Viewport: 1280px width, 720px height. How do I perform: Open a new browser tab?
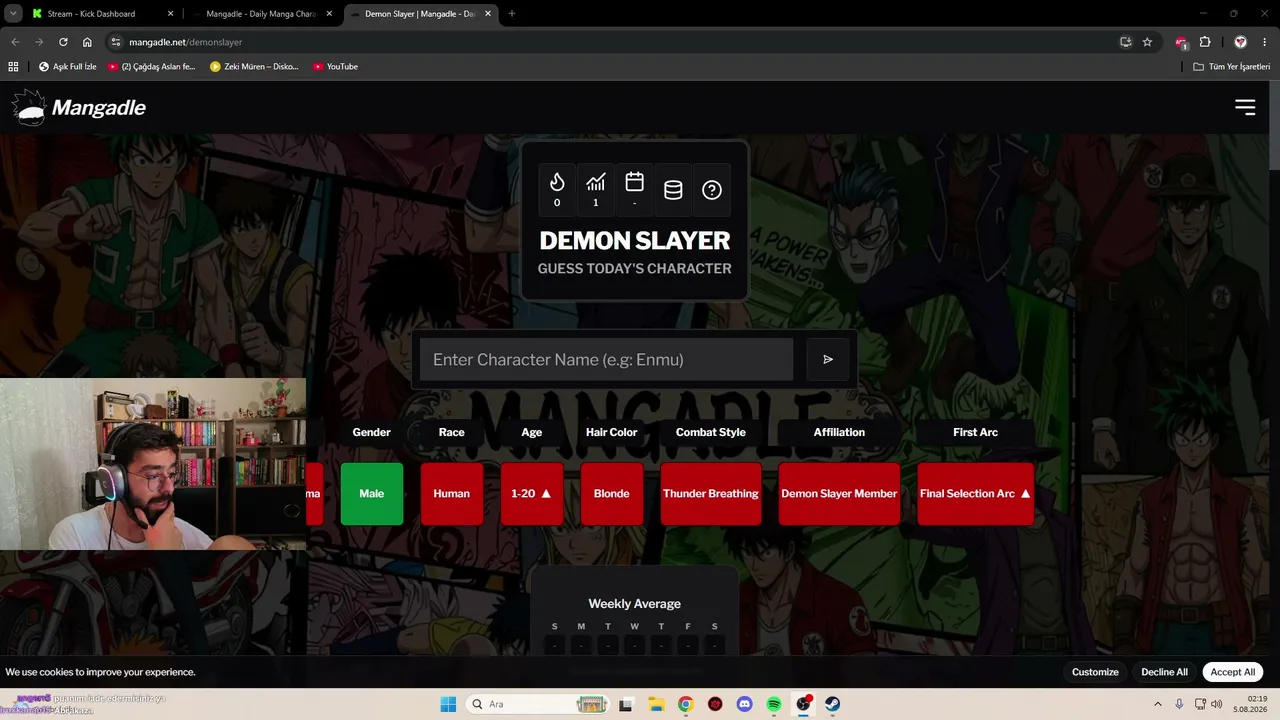512,14
